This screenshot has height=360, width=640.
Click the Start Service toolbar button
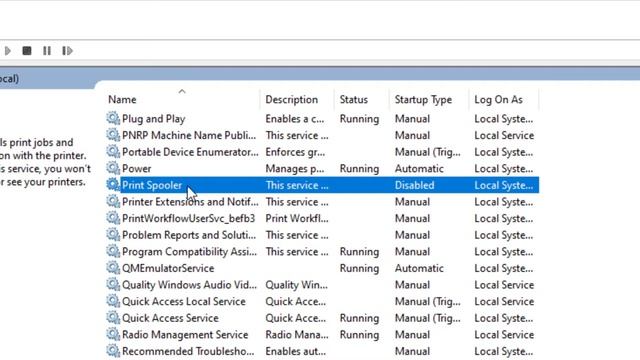(x=7, y=51)
